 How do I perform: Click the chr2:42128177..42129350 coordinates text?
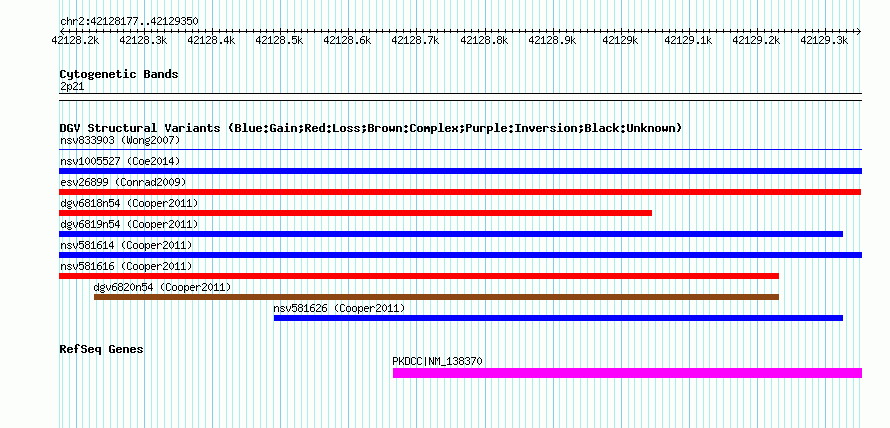[x=129, y=22]
